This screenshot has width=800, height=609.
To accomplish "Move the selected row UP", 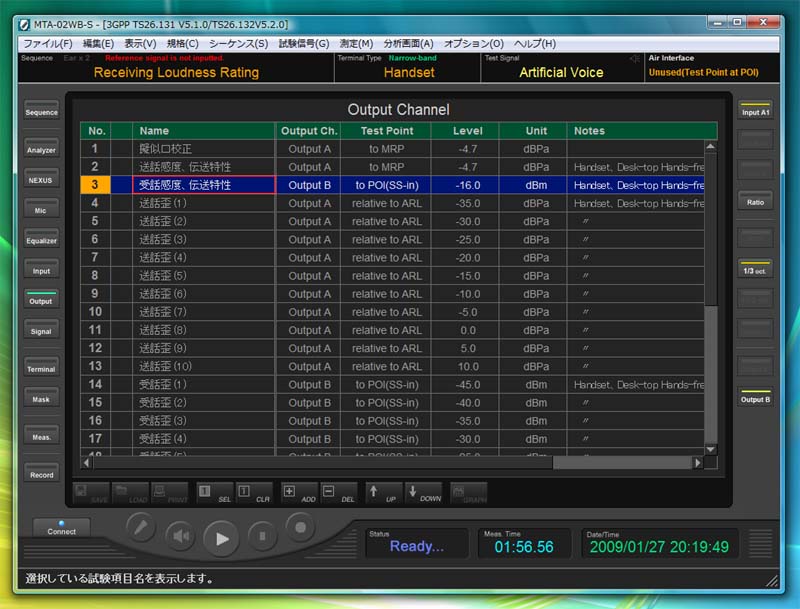I will point(383,493).
